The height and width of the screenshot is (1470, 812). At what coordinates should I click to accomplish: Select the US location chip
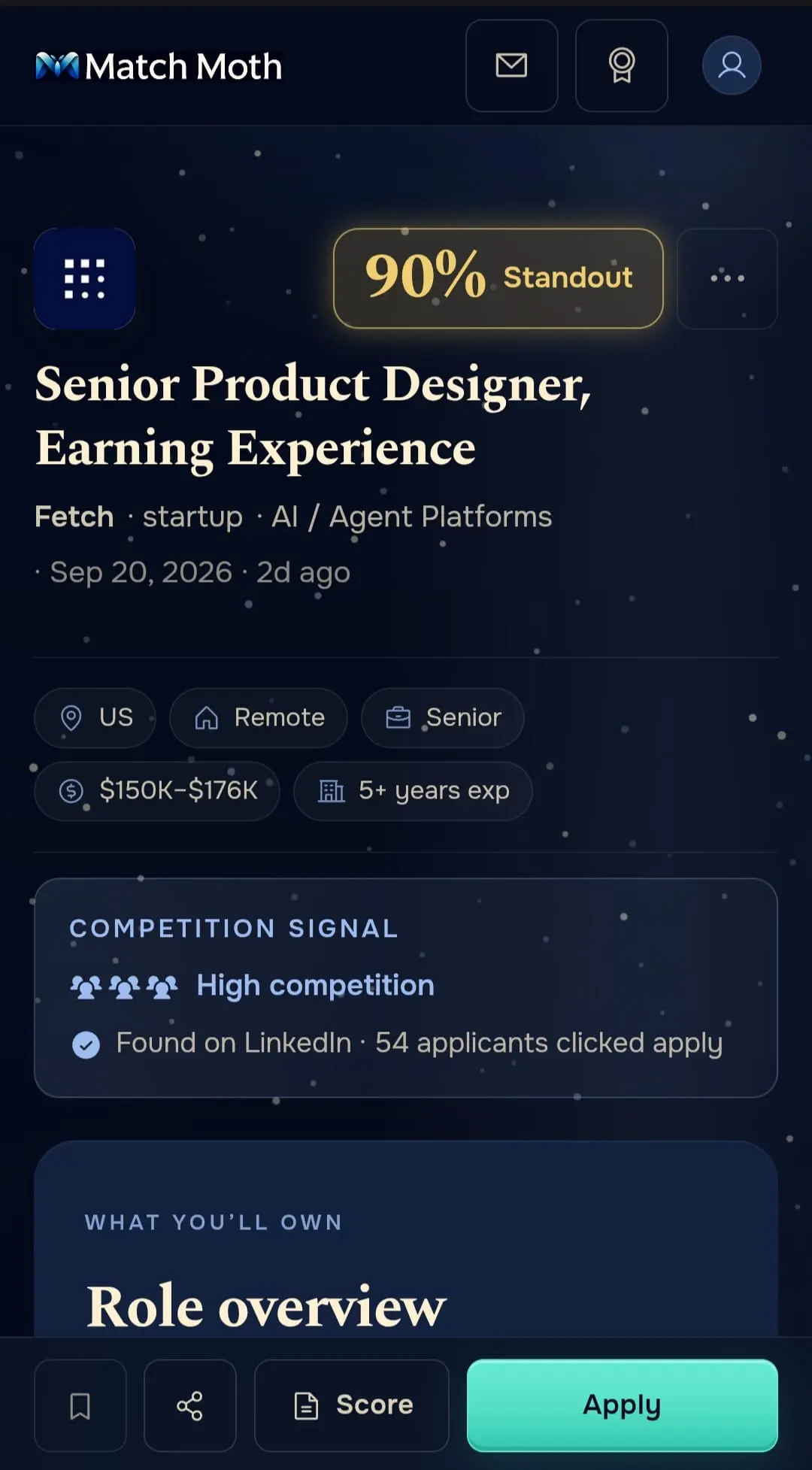click(95, 717)
